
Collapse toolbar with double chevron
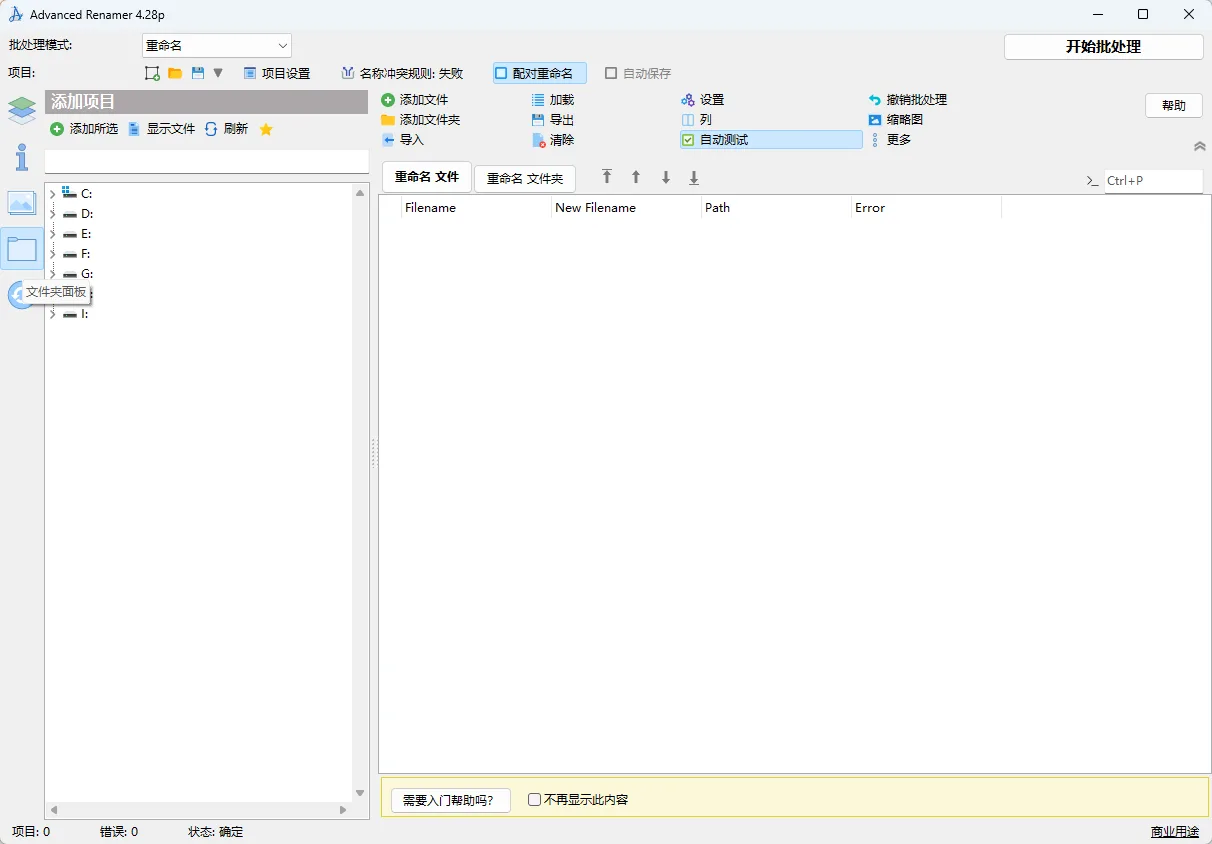tap(1200, 146)
